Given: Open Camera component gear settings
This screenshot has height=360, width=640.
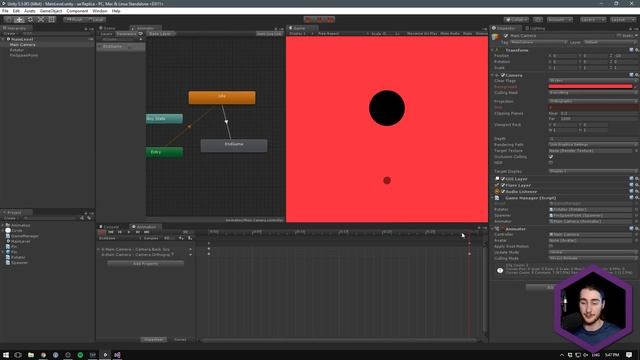Looking at the screenshot, I should click(x=636, y=75).
